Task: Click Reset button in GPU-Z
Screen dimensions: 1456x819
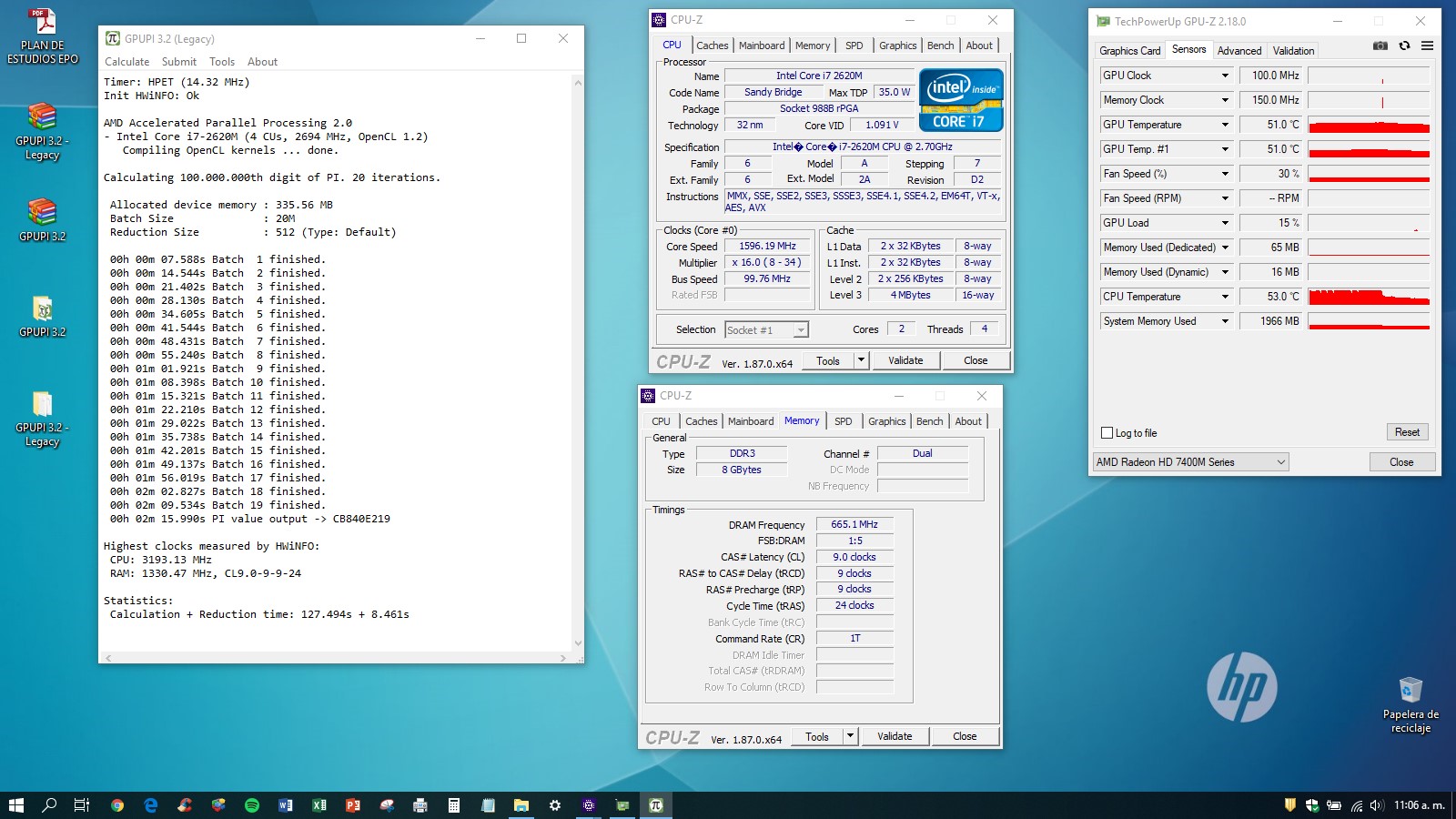Action: 1407,432
